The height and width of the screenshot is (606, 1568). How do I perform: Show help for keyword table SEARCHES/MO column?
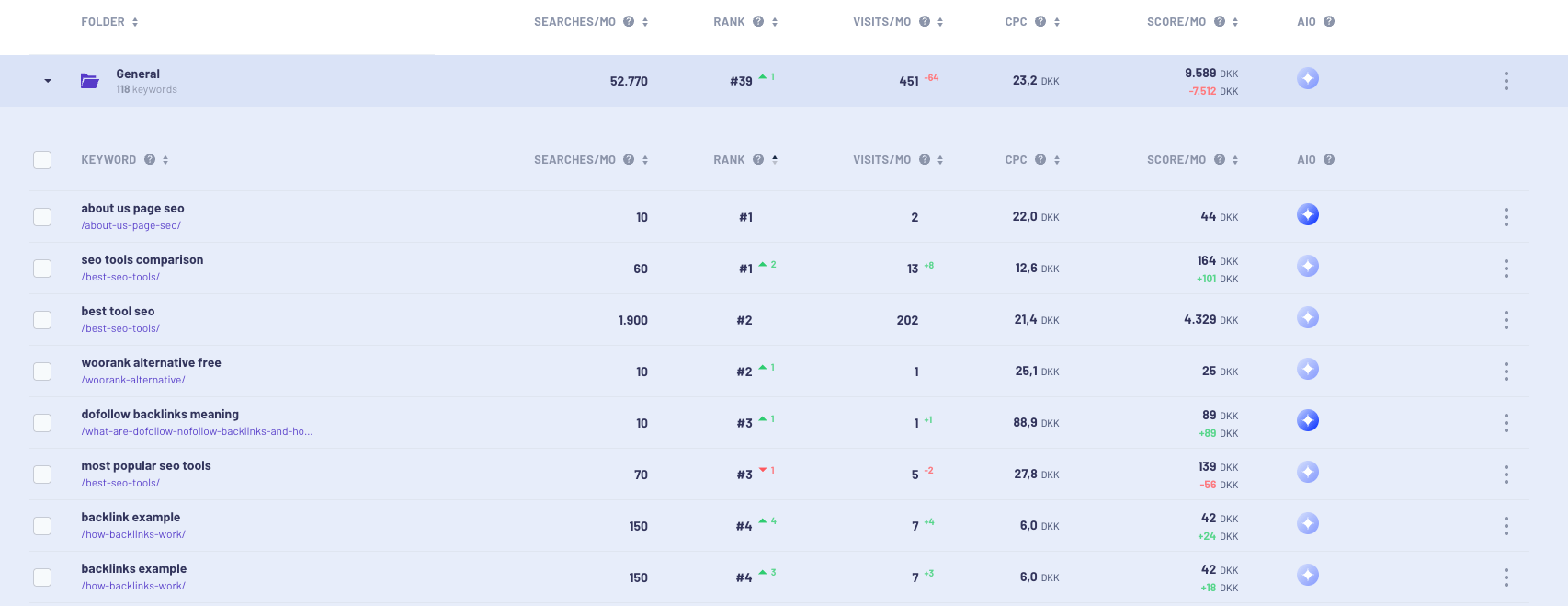[x=629, y=160]
